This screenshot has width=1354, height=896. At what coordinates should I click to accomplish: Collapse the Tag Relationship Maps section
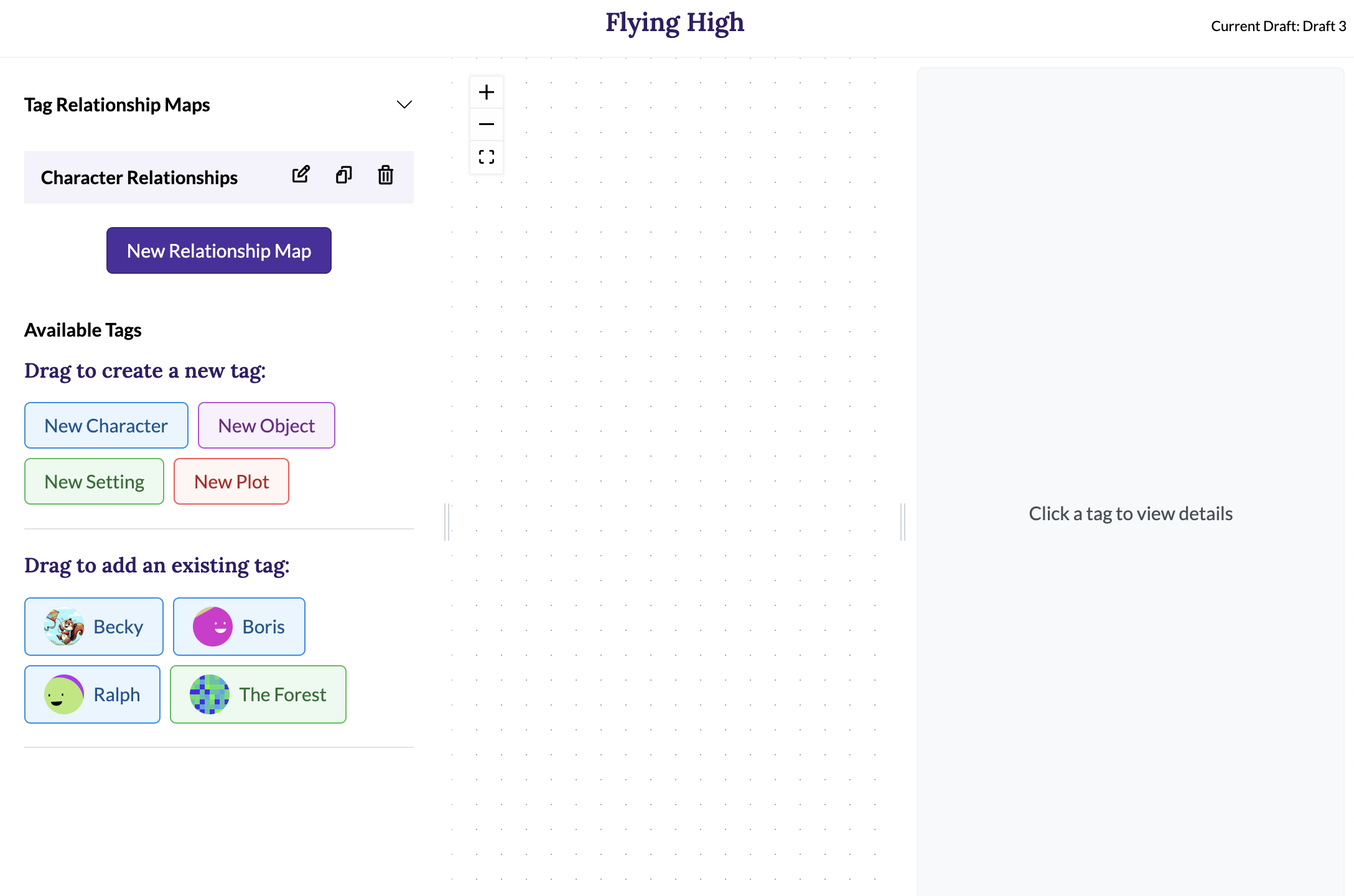404,104
